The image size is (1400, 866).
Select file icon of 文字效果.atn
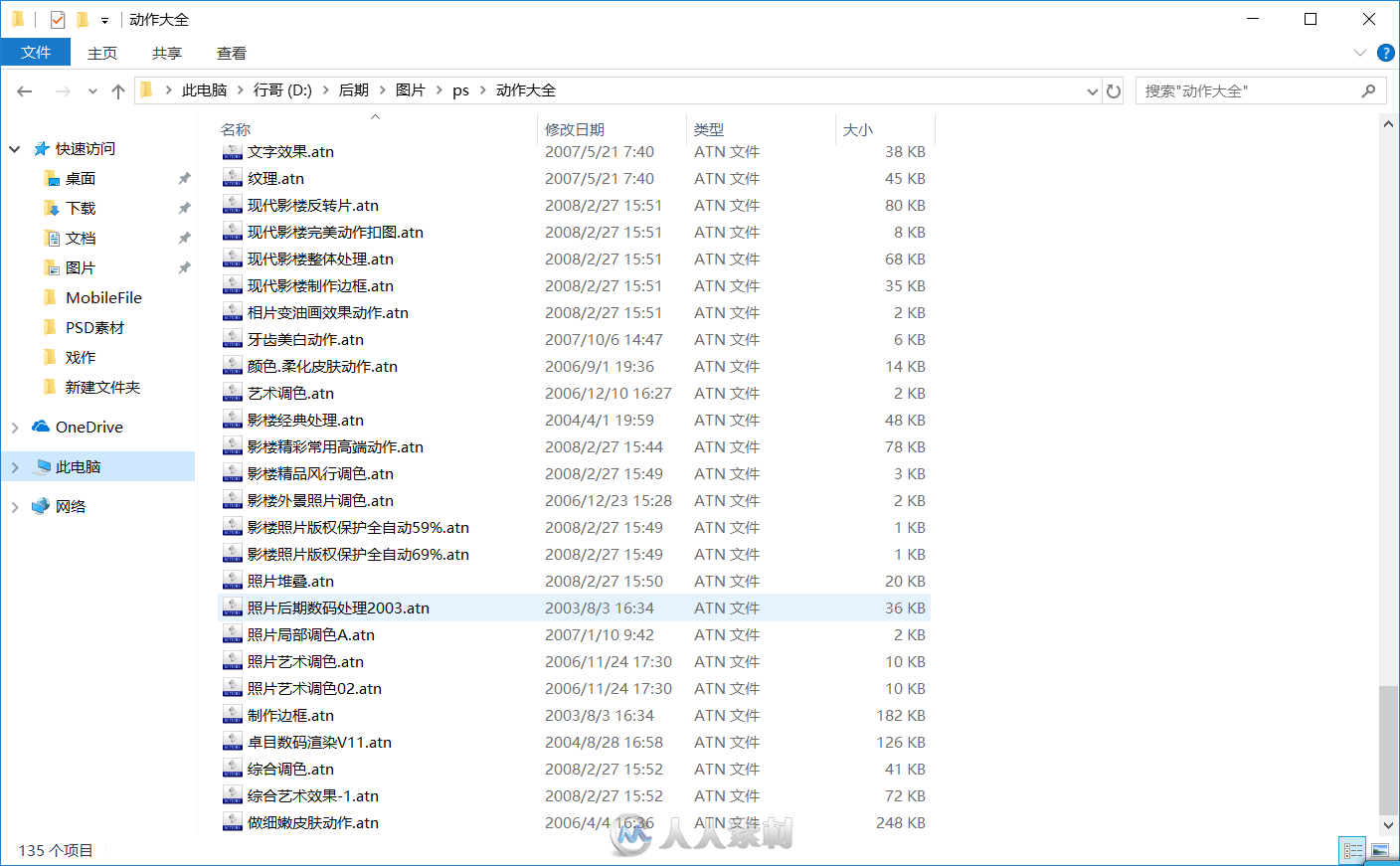coord(233,151)
